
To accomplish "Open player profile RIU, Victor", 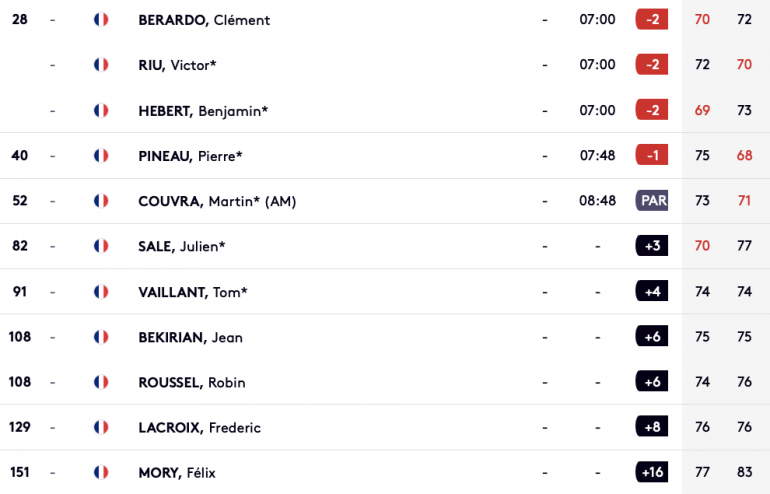I will coord(177,65).
